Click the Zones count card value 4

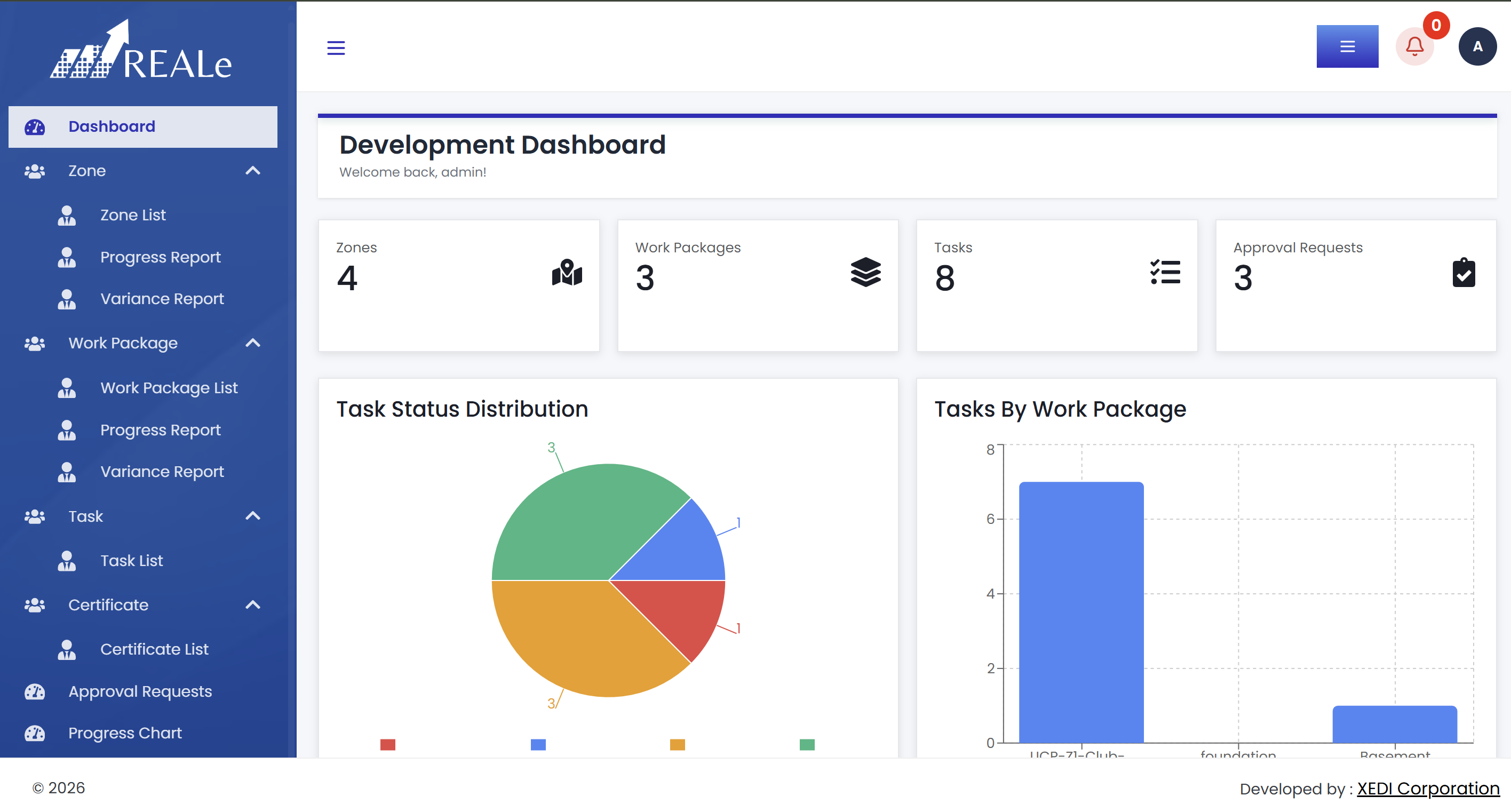point(347,277)
